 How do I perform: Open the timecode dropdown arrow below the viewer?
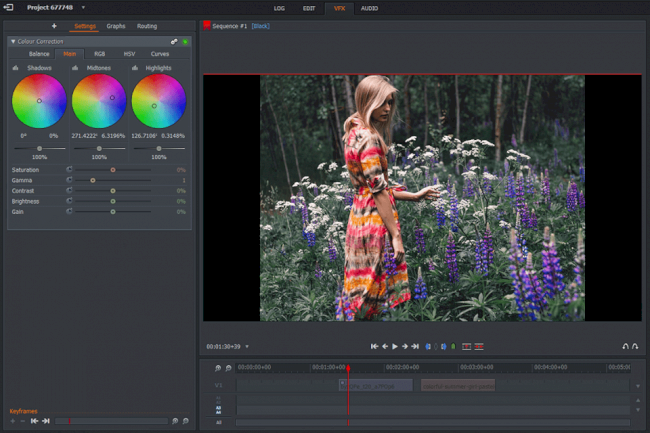(247, 346)
